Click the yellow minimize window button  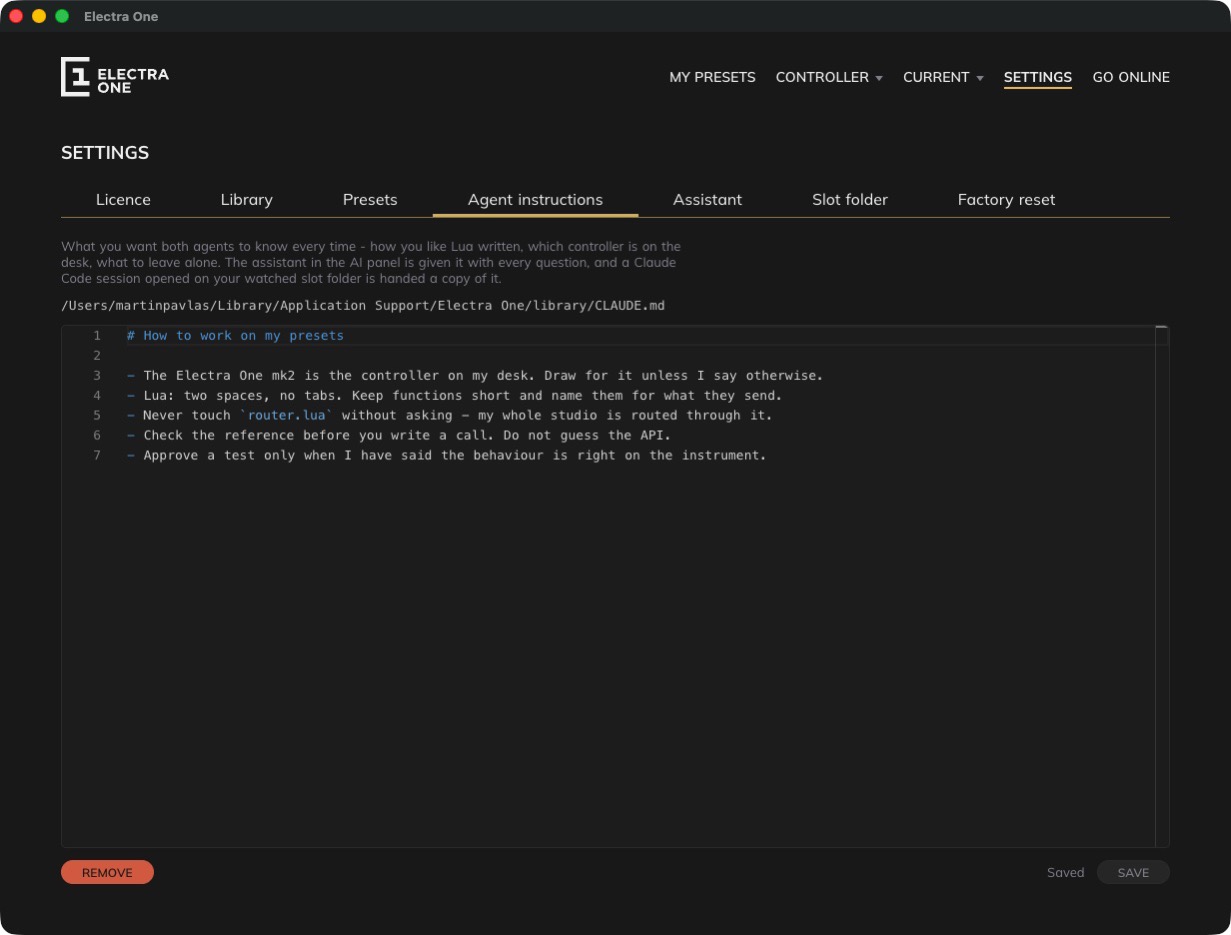click(39, 16)
